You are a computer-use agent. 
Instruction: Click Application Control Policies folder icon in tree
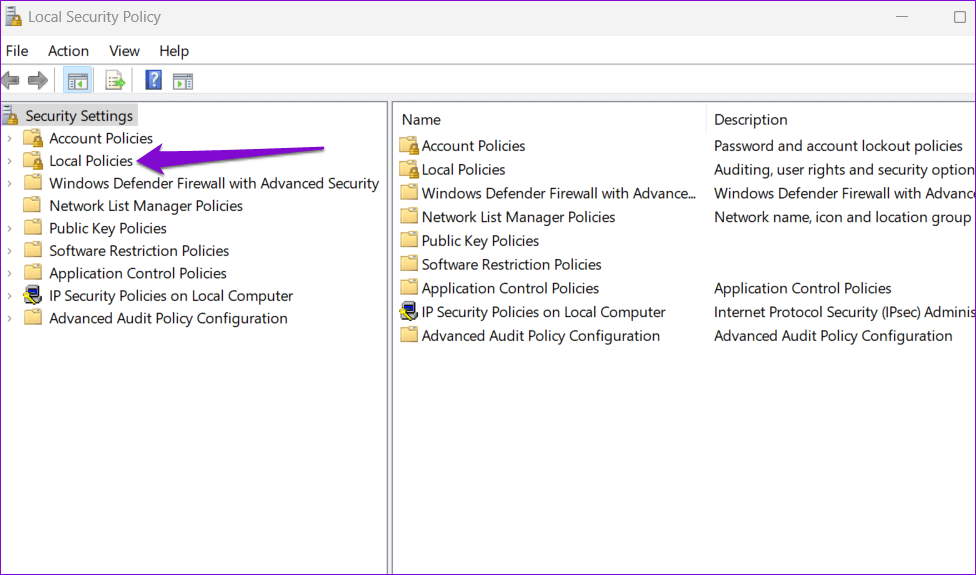[x=32, y=272]
